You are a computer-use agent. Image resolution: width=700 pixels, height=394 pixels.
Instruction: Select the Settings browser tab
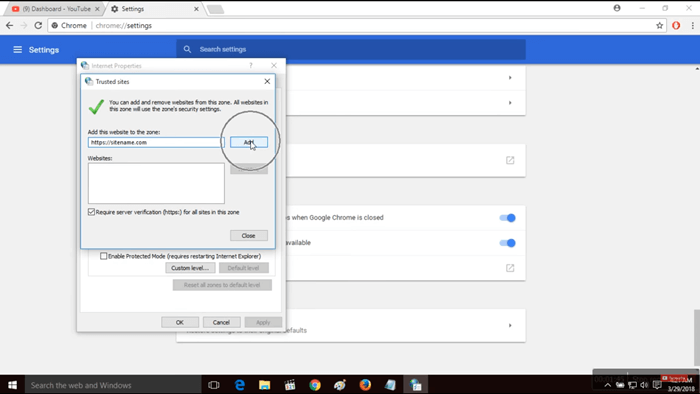tap(154, 8)
